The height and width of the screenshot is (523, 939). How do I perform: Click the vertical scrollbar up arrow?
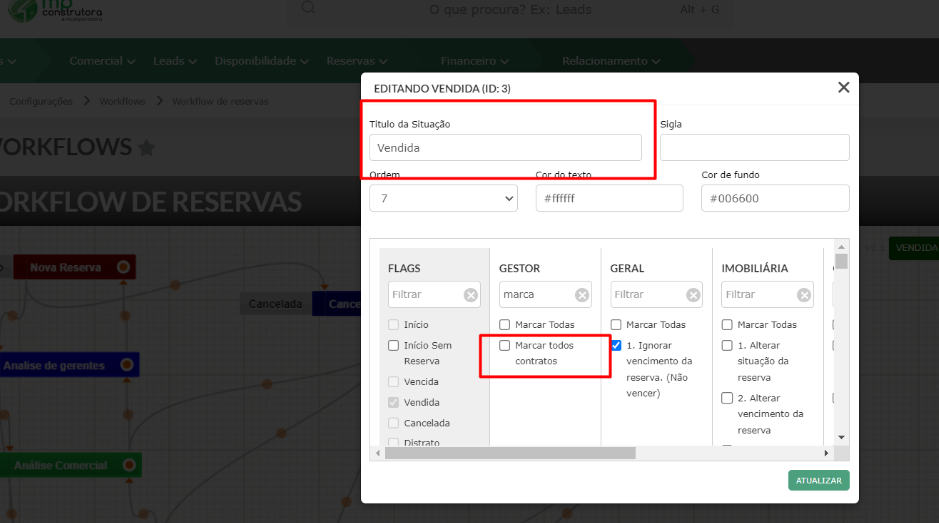(841, 247)
